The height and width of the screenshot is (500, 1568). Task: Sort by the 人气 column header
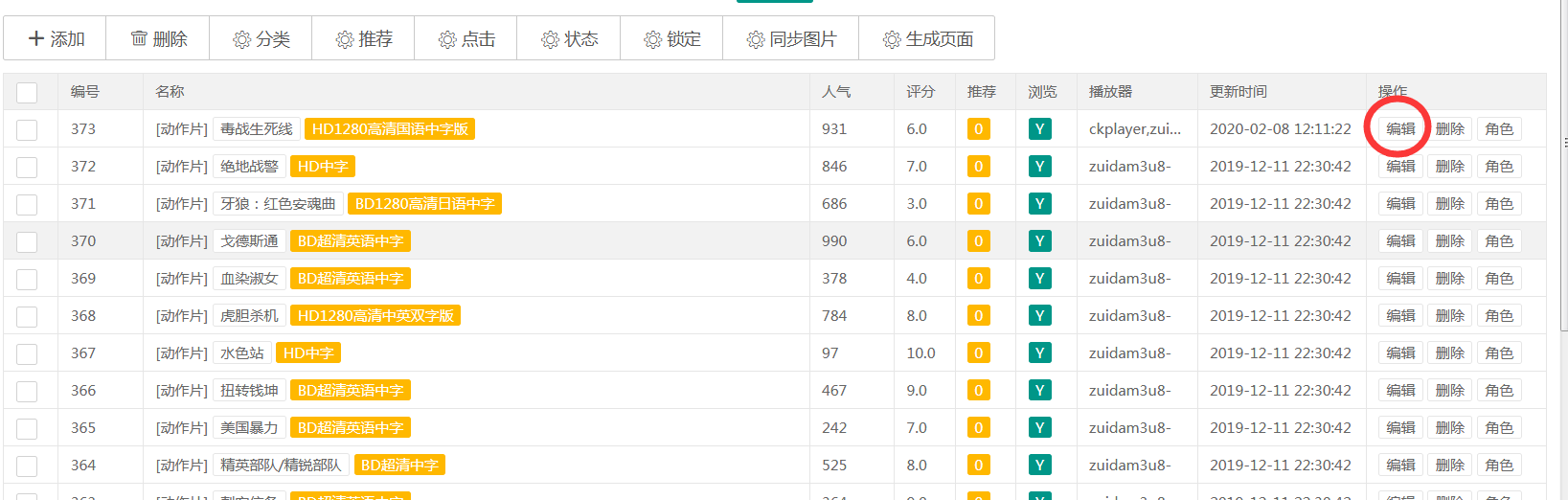(x=836, y=92)
